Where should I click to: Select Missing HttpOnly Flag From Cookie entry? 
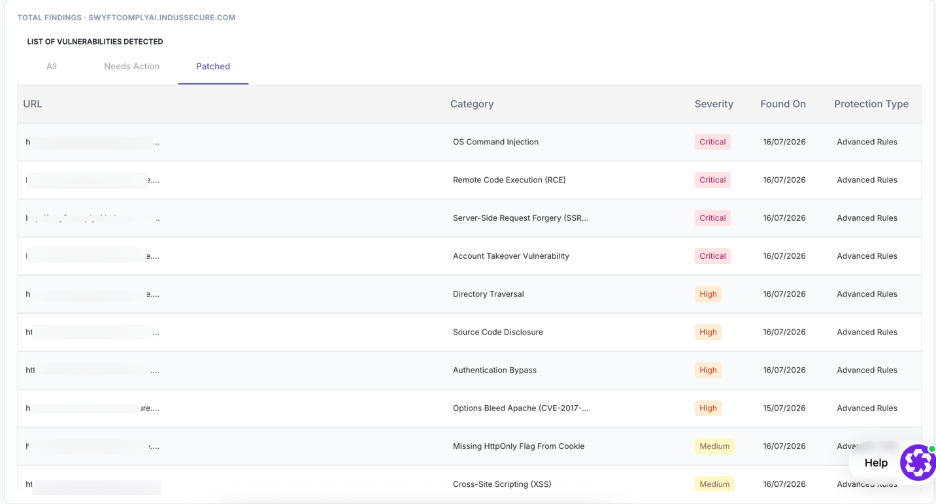(x=519, y=446)
